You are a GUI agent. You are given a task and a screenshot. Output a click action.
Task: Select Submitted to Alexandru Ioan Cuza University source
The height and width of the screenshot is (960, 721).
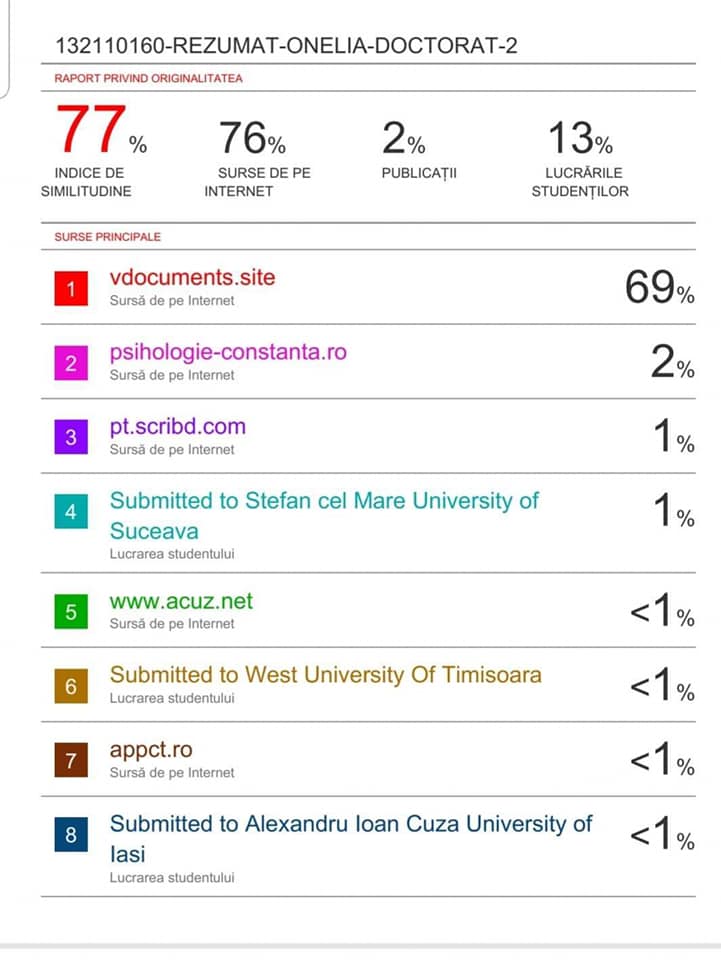pyautogui.click(x=351, y=839)
